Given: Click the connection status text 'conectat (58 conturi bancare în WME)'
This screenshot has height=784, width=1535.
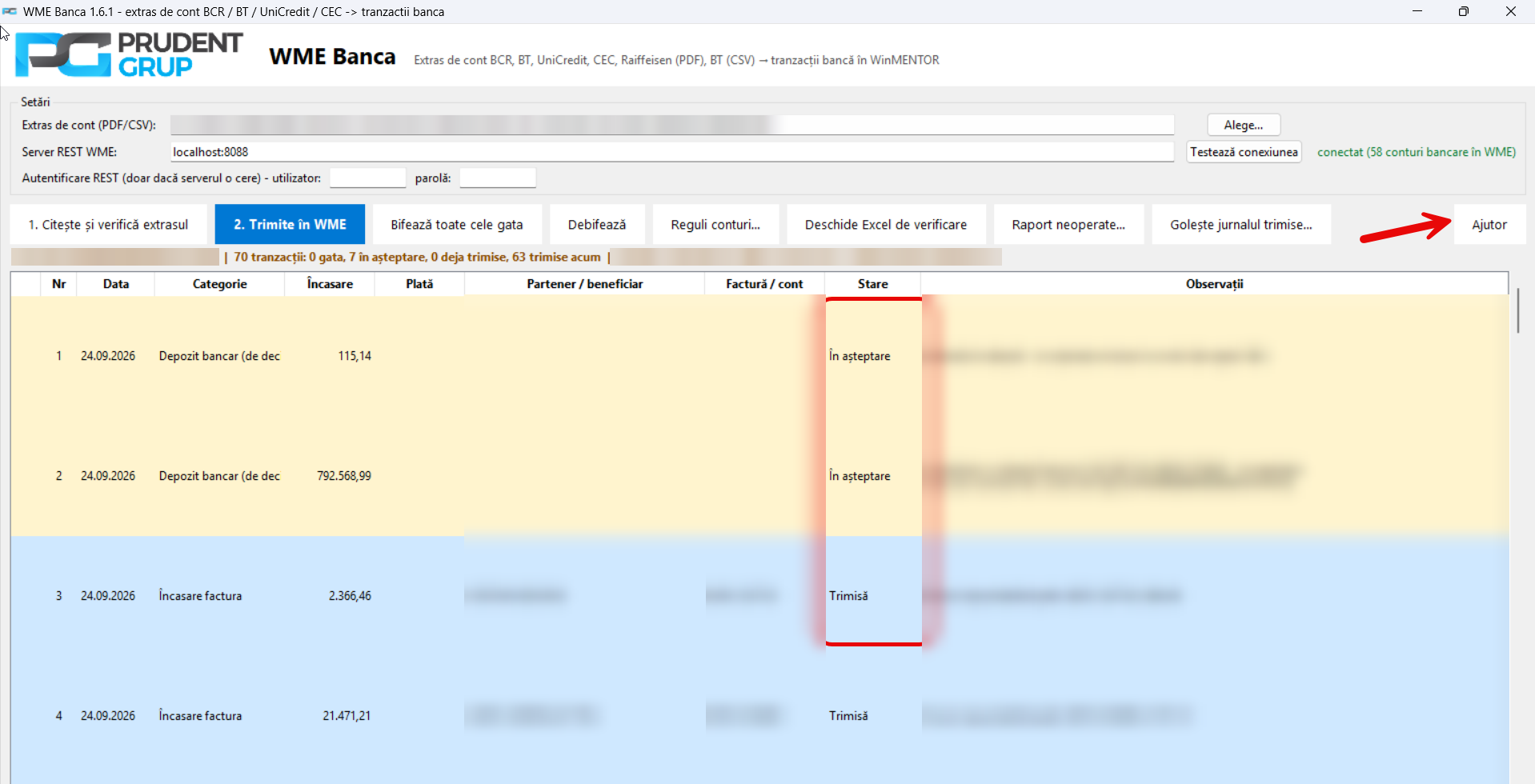Looking at the screenshot, I should [1417, 152].
